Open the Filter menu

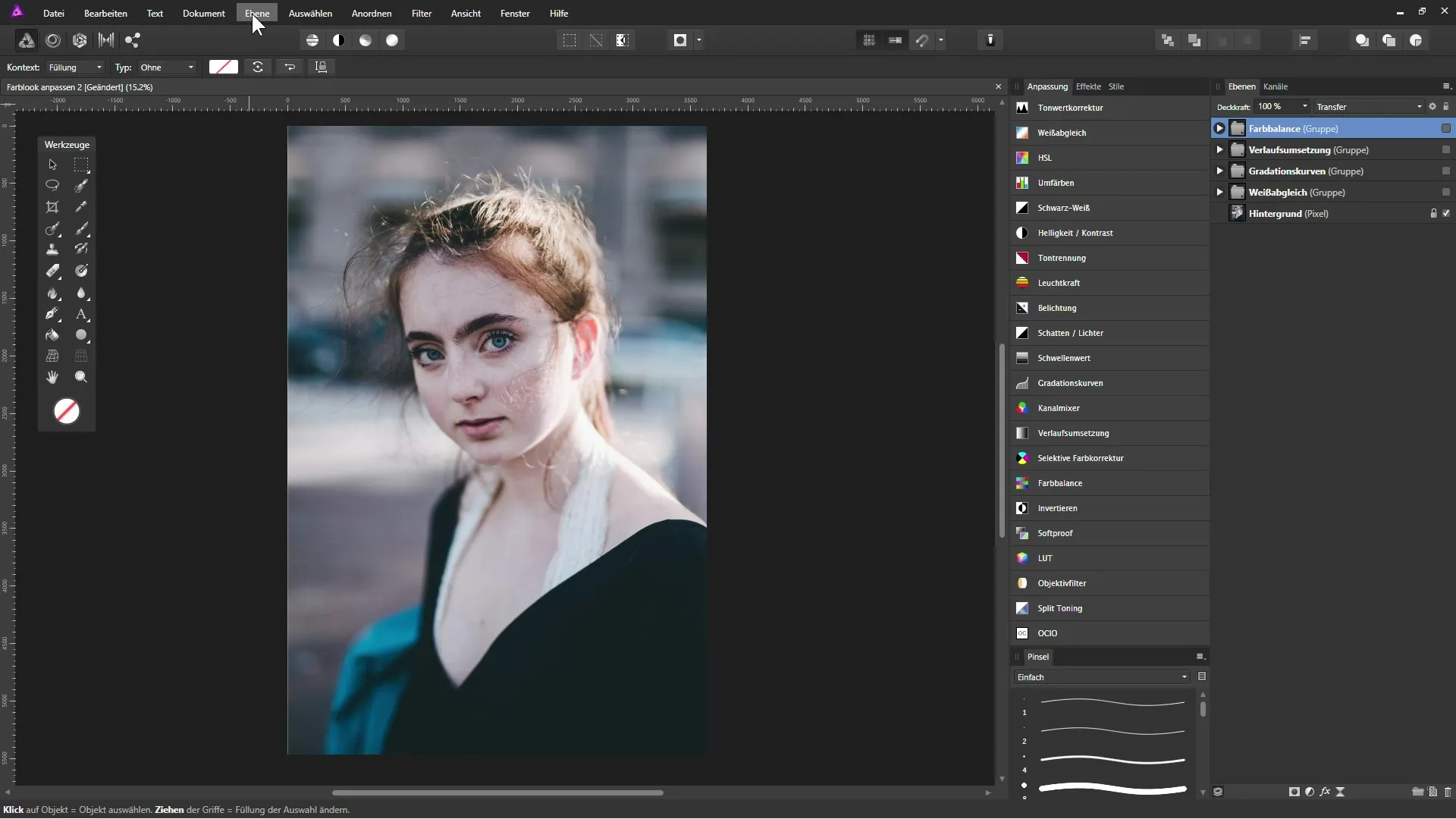pos(422,14)
